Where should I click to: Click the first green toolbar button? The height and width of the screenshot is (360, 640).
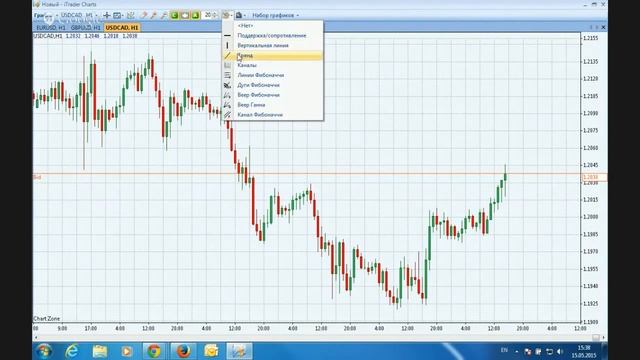[x=174, y=16]
